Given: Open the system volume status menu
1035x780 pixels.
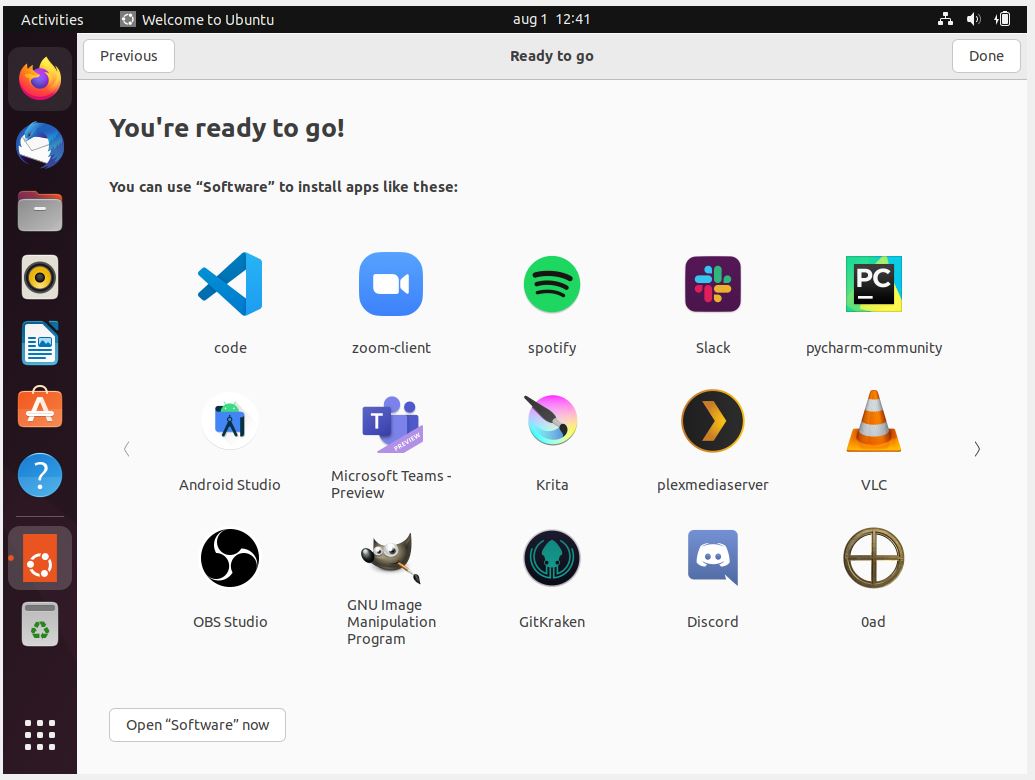Looking at the screenshot, I should (974, 19).
